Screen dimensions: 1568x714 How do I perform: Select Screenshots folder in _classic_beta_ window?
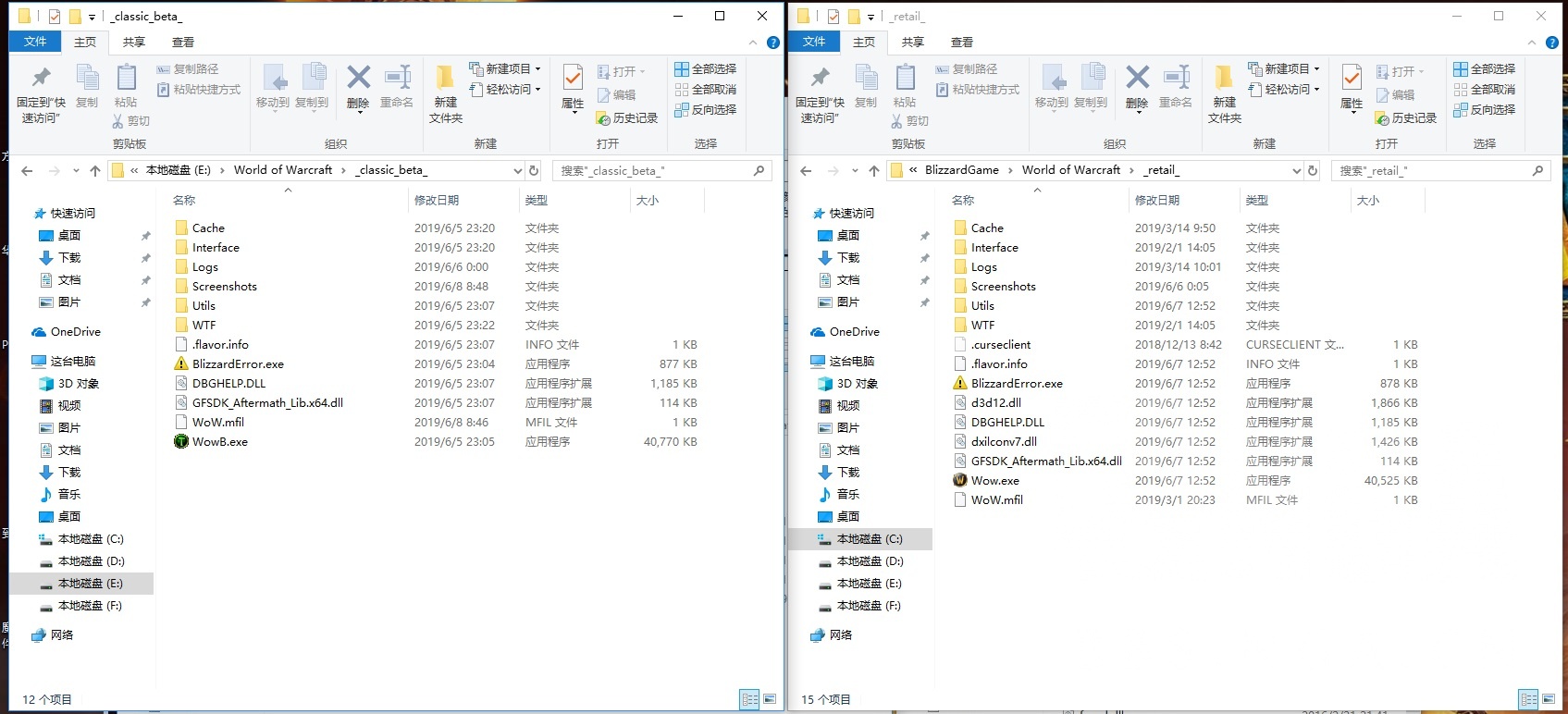point(215,287)
